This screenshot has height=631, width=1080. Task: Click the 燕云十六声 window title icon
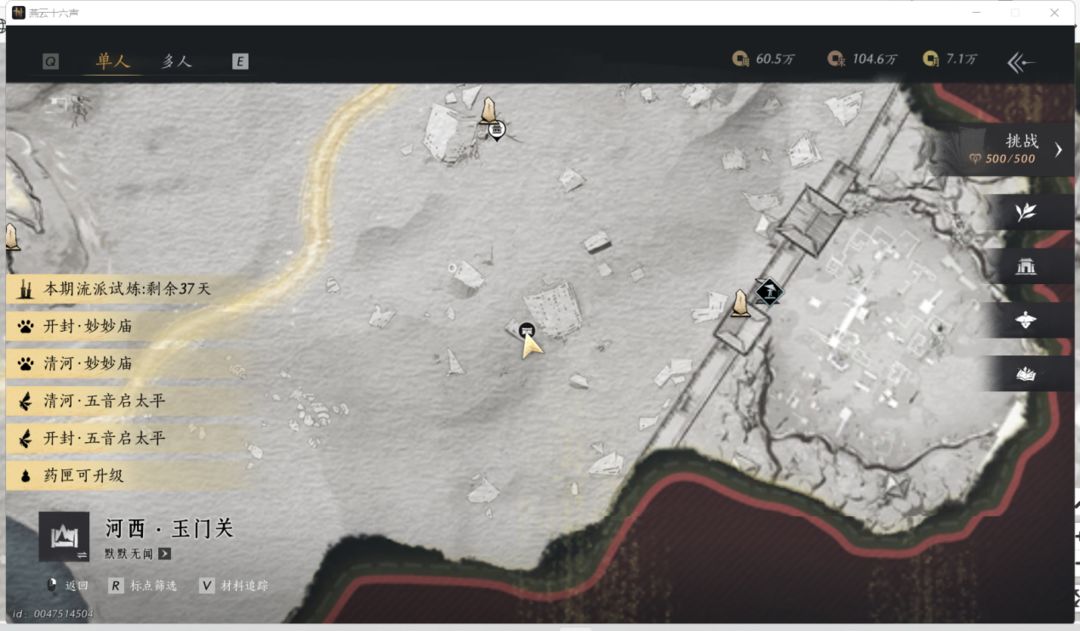click(x=19, y=12)
